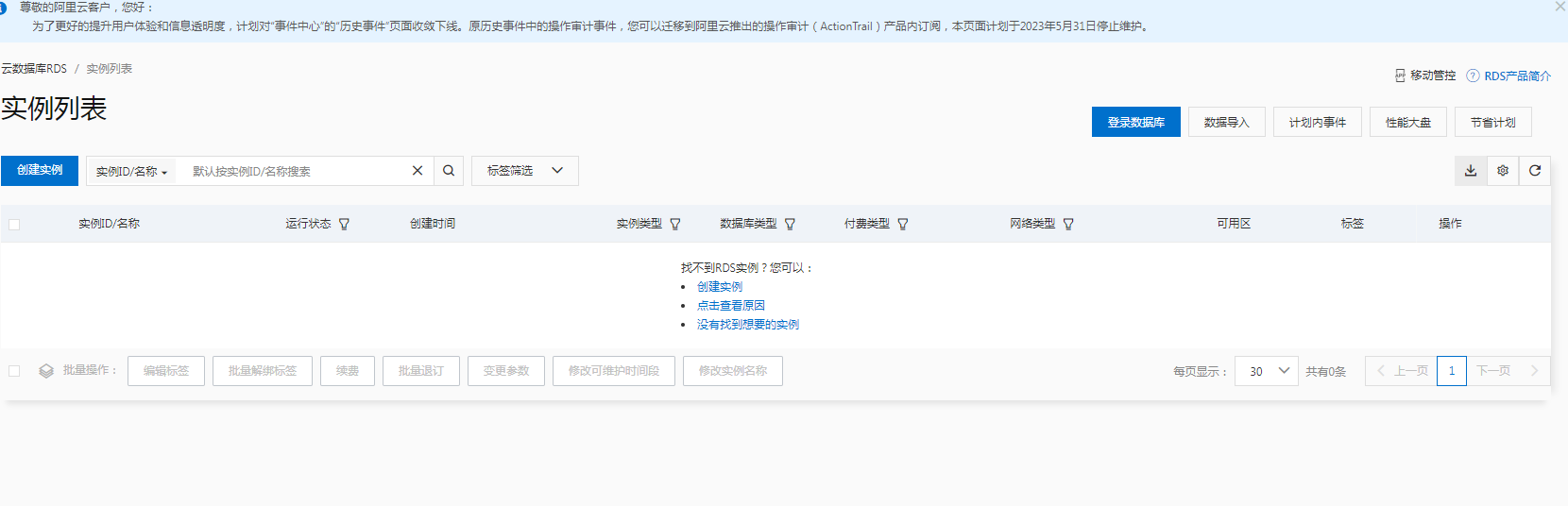Filter by 网络类型 funnel icon
The height and width of the screenshot is (506, 1568).
point(1068,225)
